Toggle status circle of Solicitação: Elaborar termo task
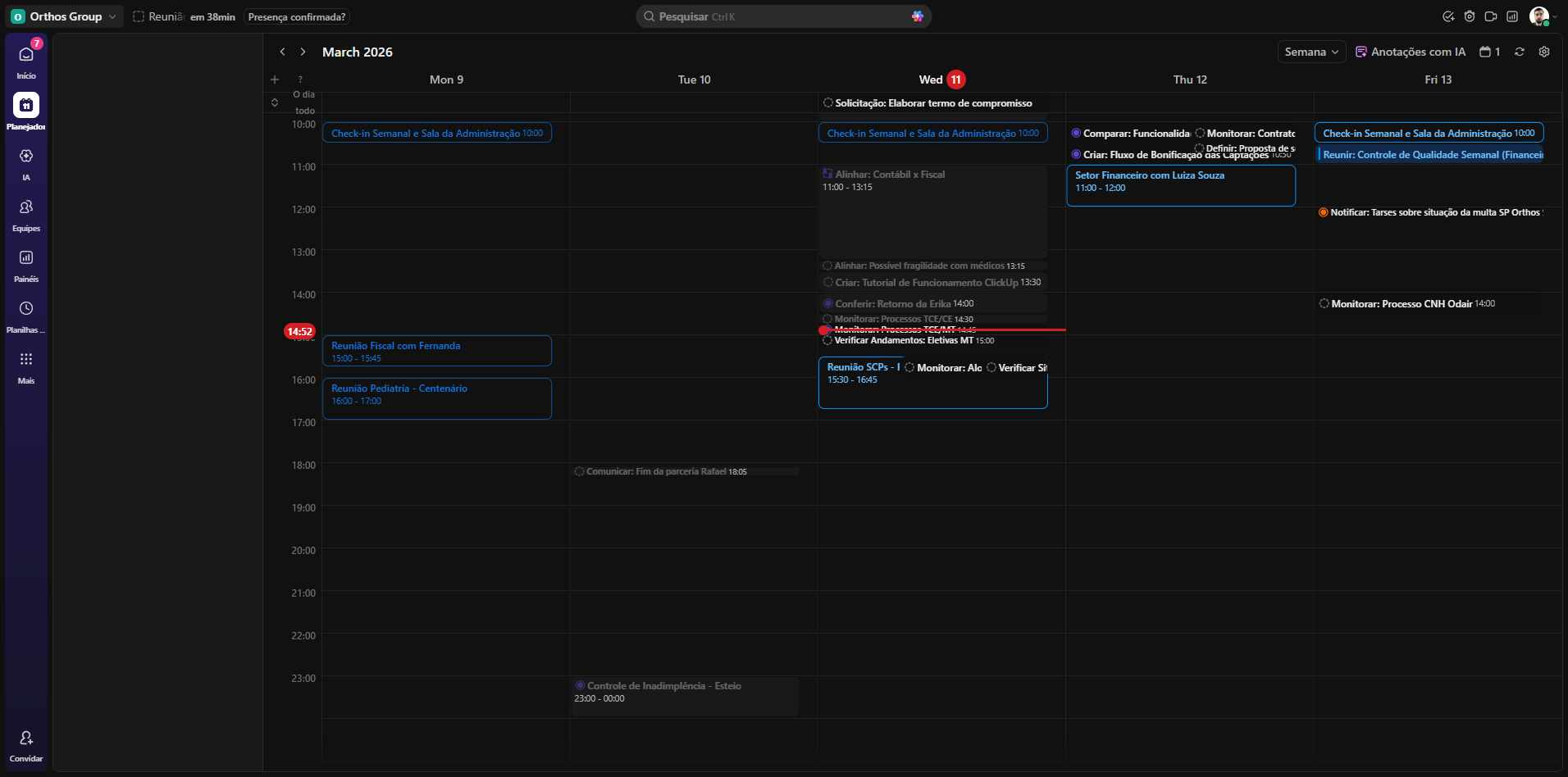This screenshot has width=1568, height=777. [x=828, y=103]
